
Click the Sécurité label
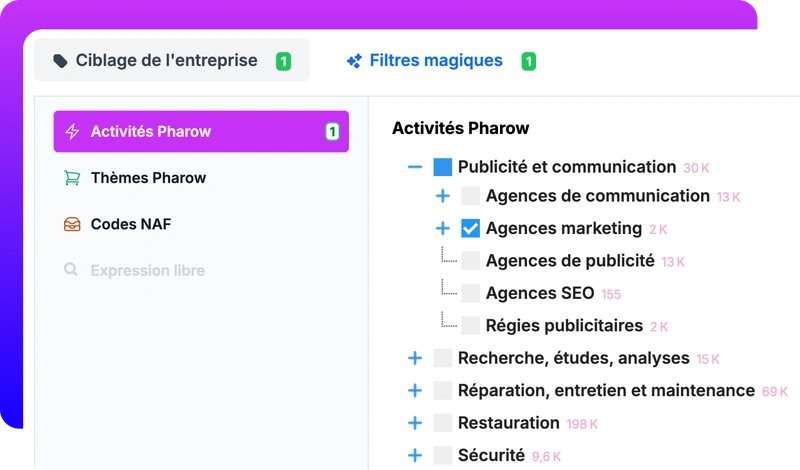click(x=491, y=455)
